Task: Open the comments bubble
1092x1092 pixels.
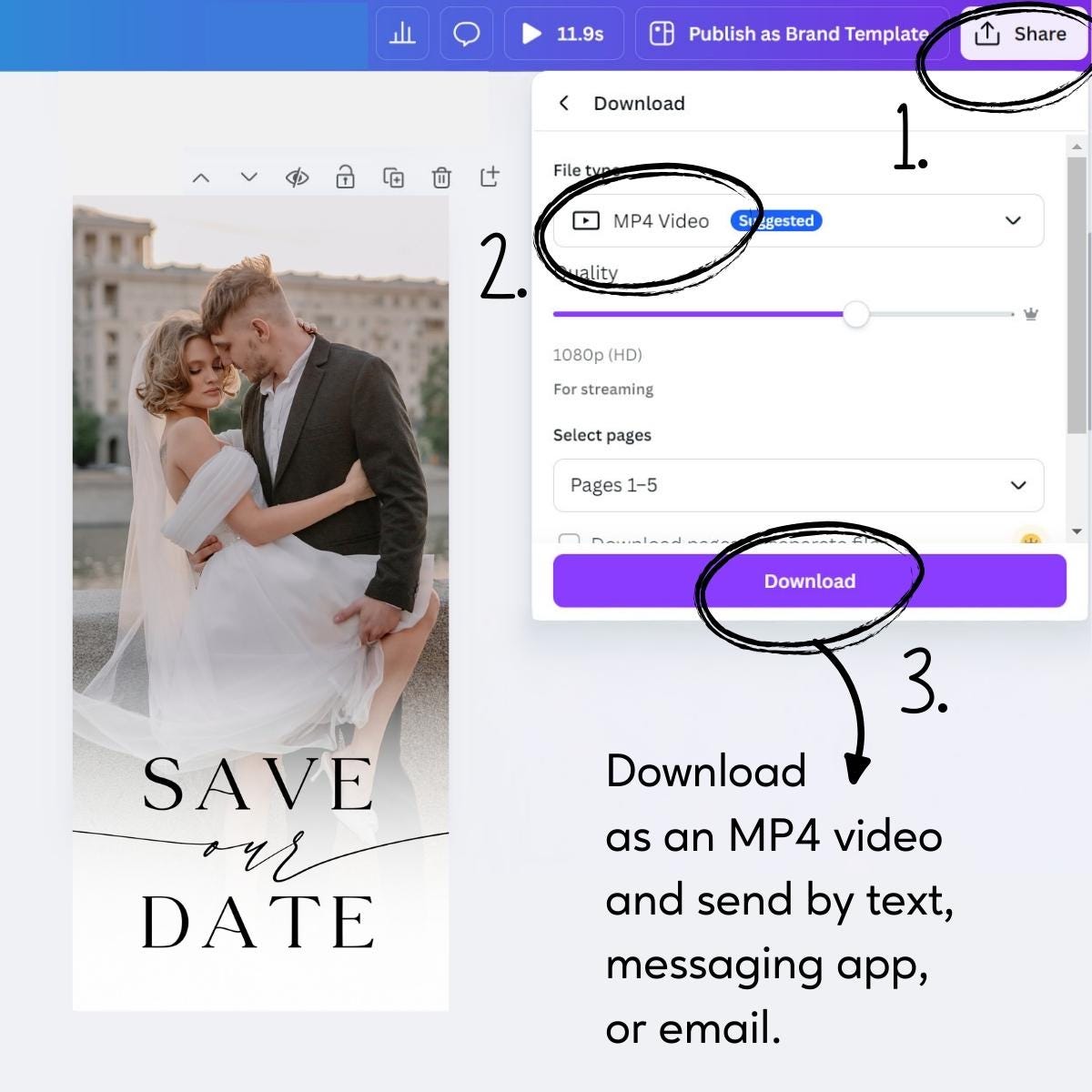Action: [x=466, y=34]
